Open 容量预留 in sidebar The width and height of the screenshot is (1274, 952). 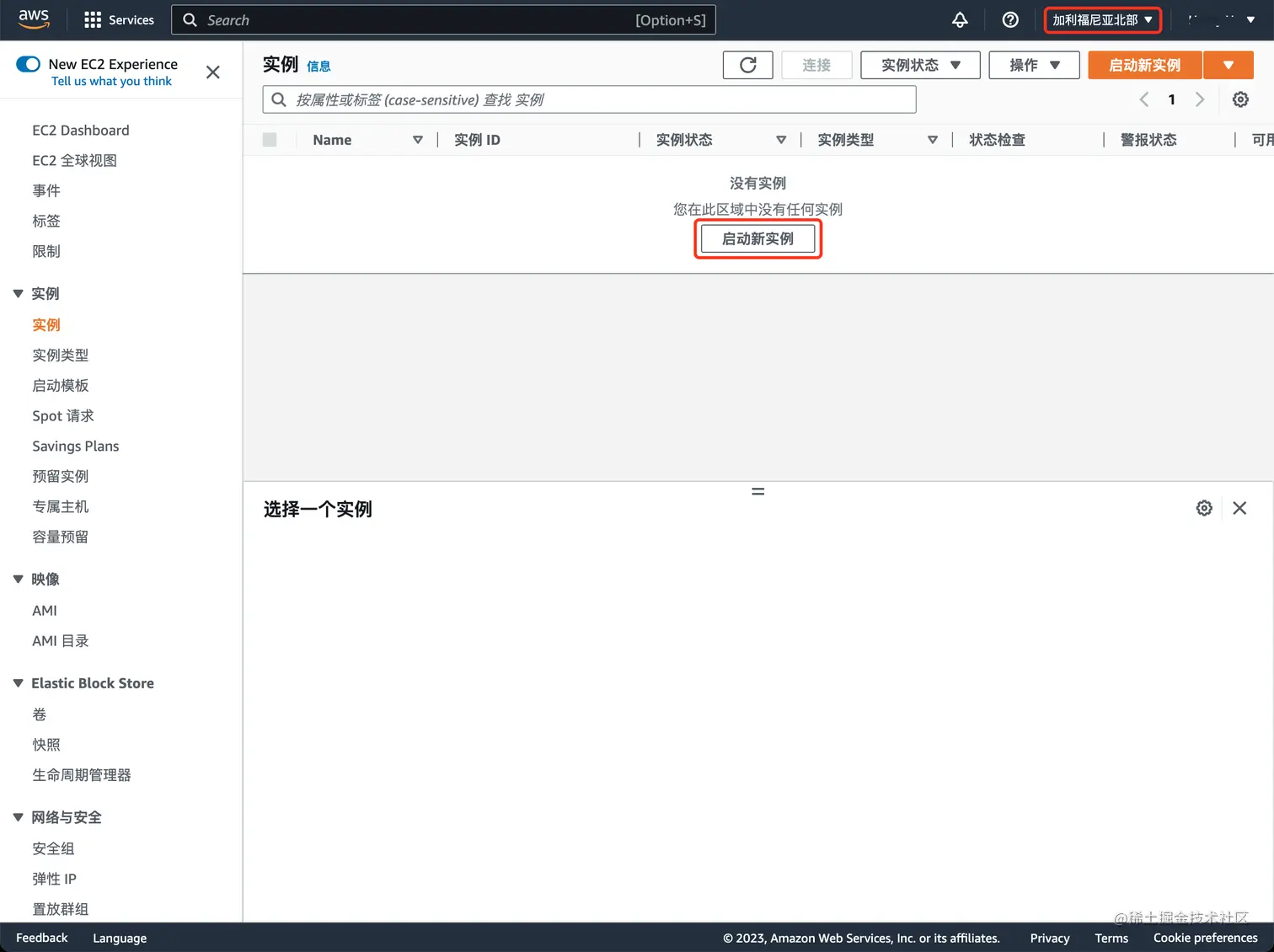pyautogui.click(x=61, y=538)
